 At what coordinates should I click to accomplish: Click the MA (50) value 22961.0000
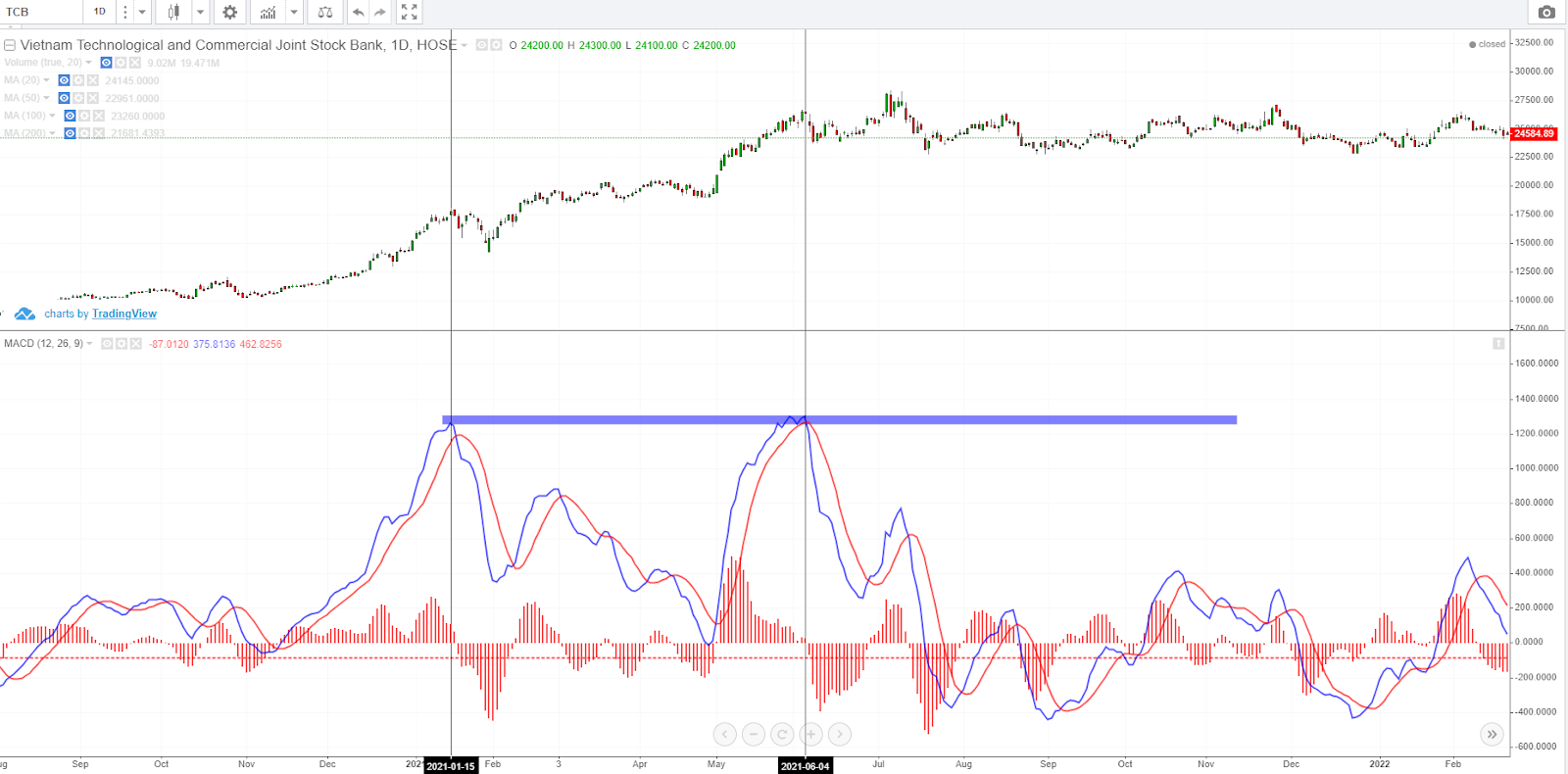click(x=132, y=98)
